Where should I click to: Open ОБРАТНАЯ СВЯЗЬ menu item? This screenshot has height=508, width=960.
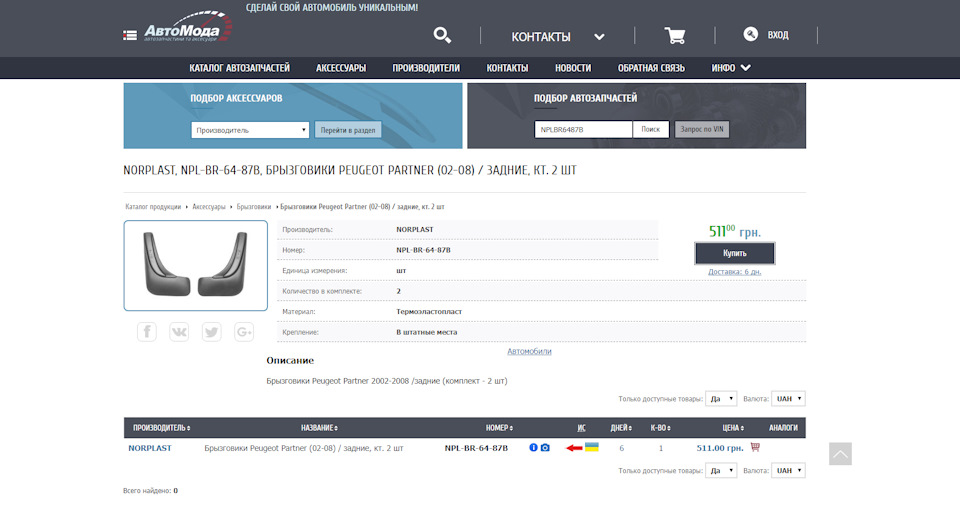(651, 68)
